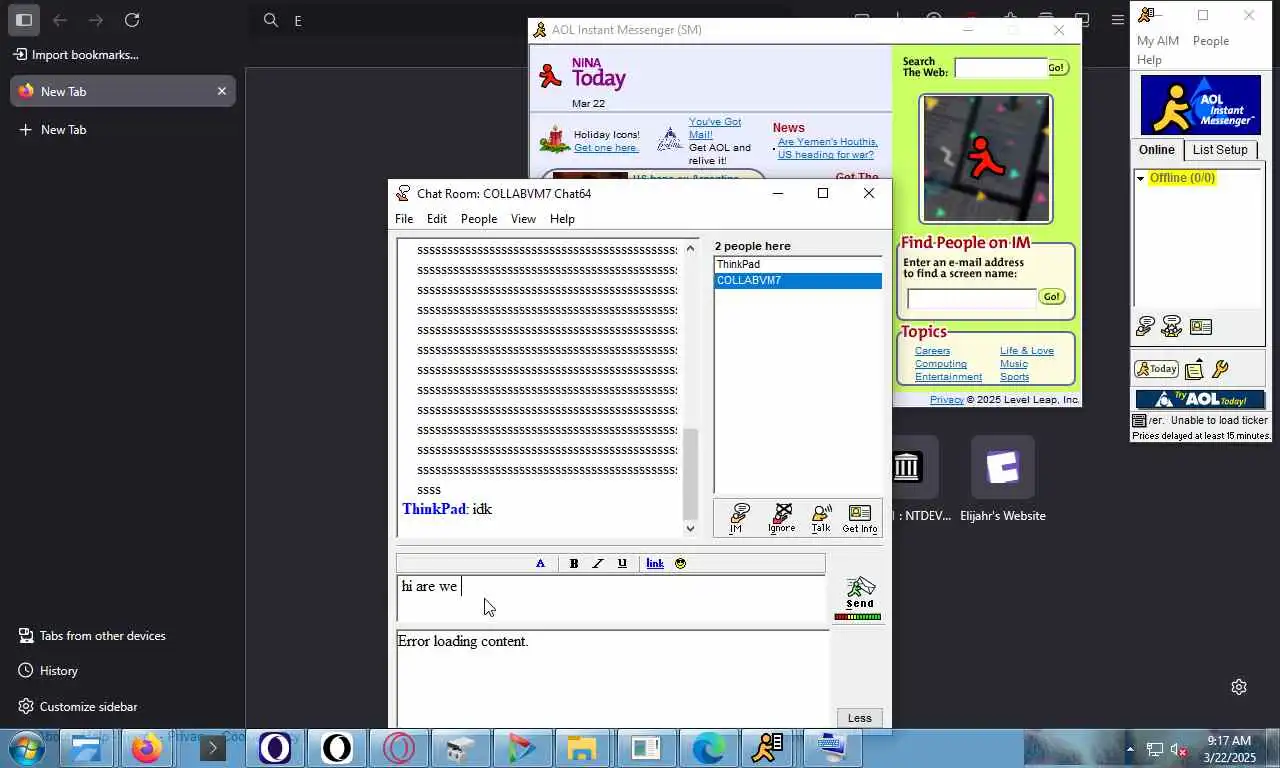Viewport: 1280px width, 768px height.
Task: Click Go! in Find People on IM
Action: tap(1052, 297)
